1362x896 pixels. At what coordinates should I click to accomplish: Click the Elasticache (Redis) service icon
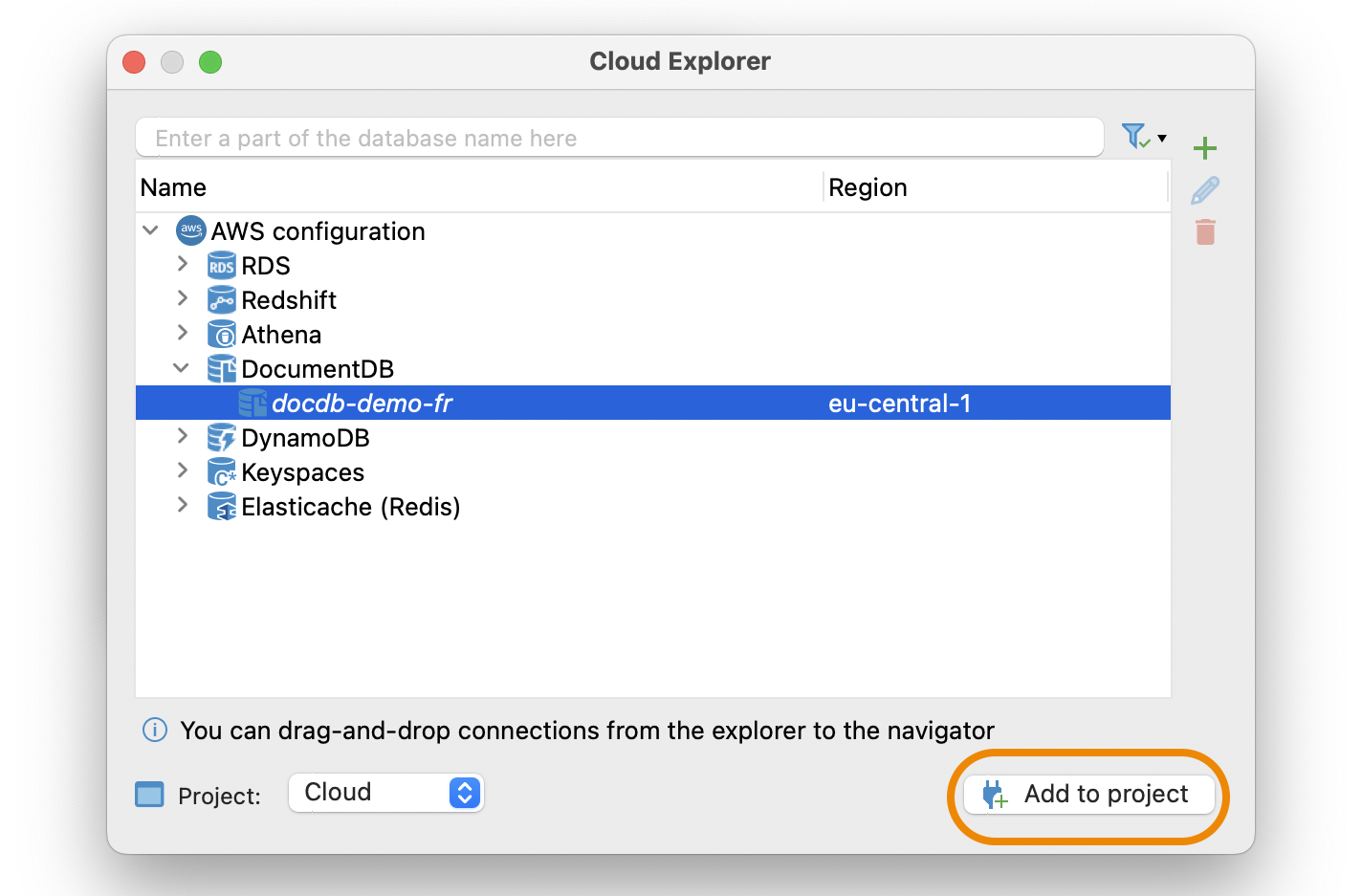pyautogui.click(x=221, y=506)
